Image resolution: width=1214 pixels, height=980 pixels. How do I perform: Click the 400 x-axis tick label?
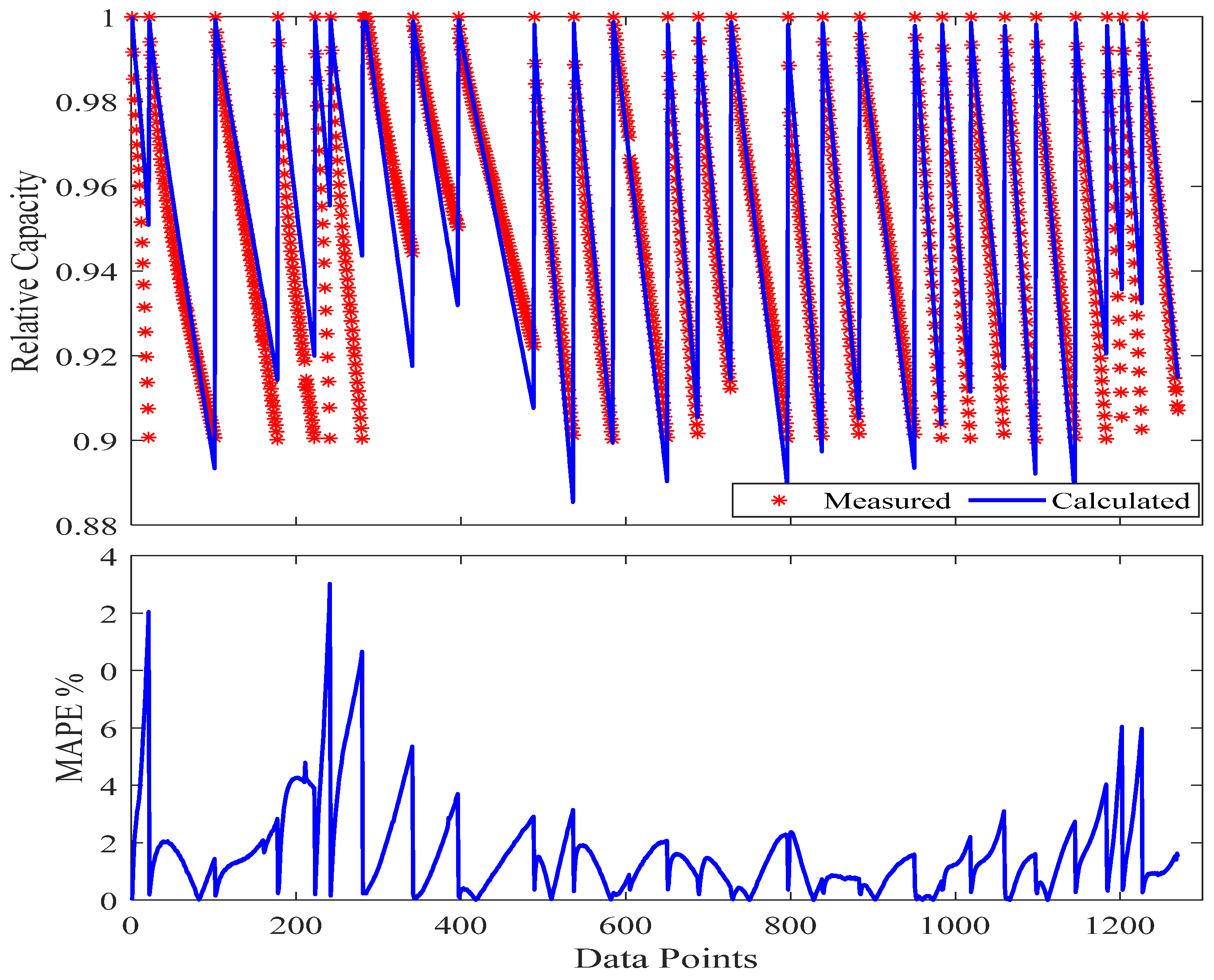coord(461,926)
